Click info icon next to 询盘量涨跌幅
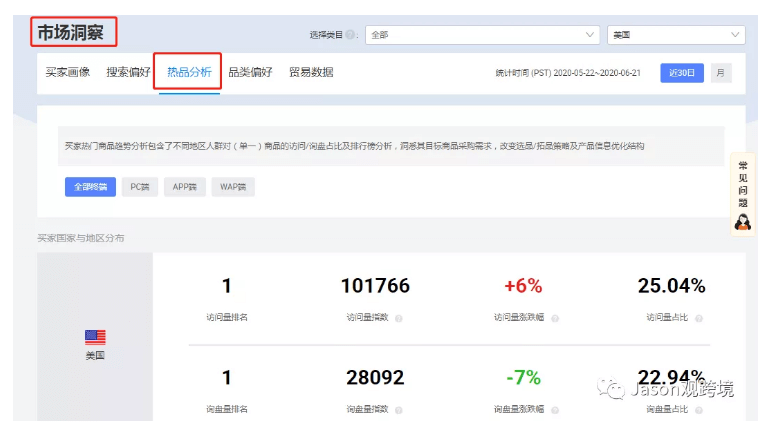Image resolution: width=767 pixels, height=436 pixels. [x=555, y=410]
